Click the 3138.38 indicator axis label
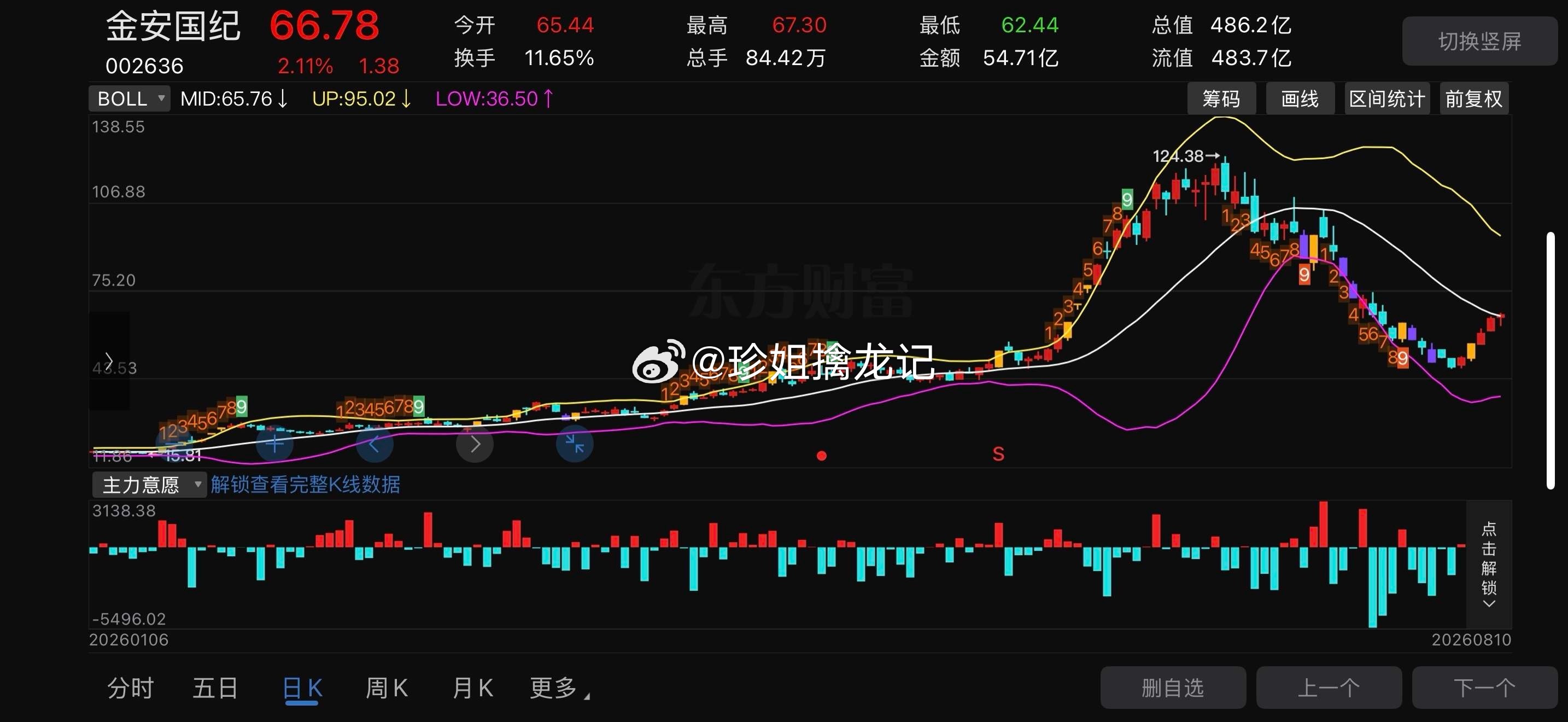This screenshot has height=722, width=1568. [x=124, y=511]
